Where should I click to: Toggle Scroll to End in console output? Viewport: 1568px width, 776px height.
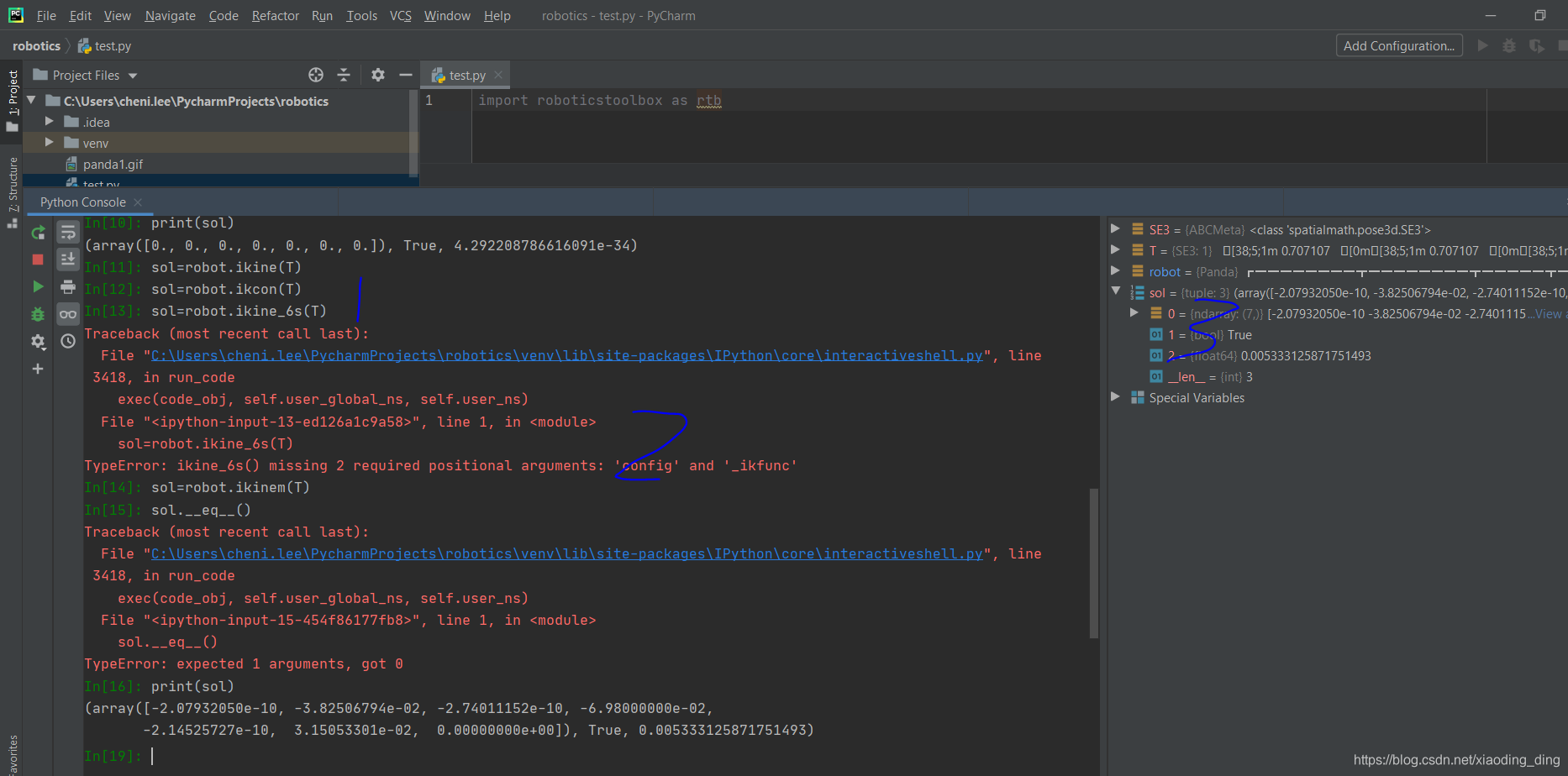(x=68, y=260)
